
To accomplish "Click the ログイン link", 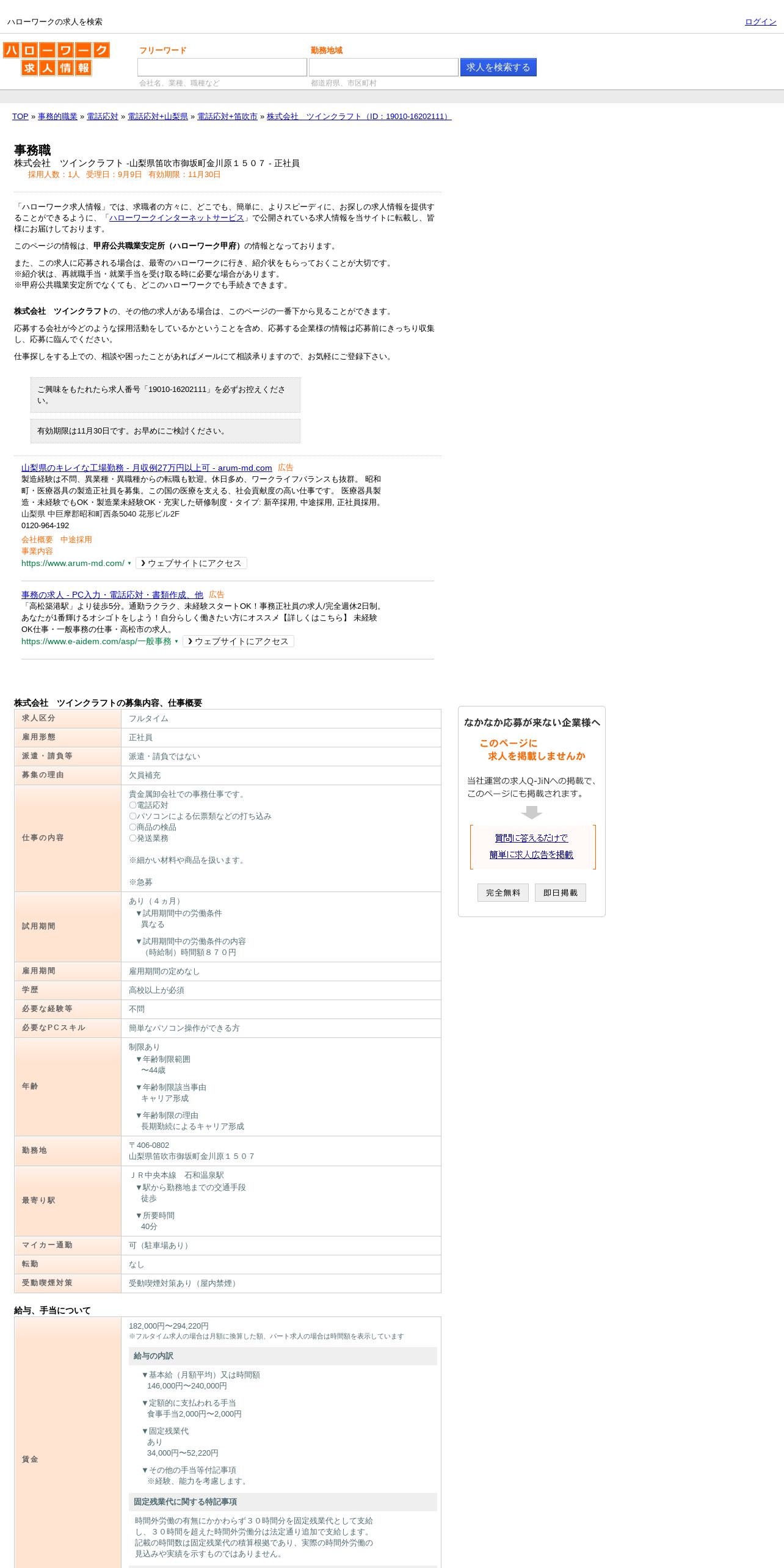I will (760, 22).
